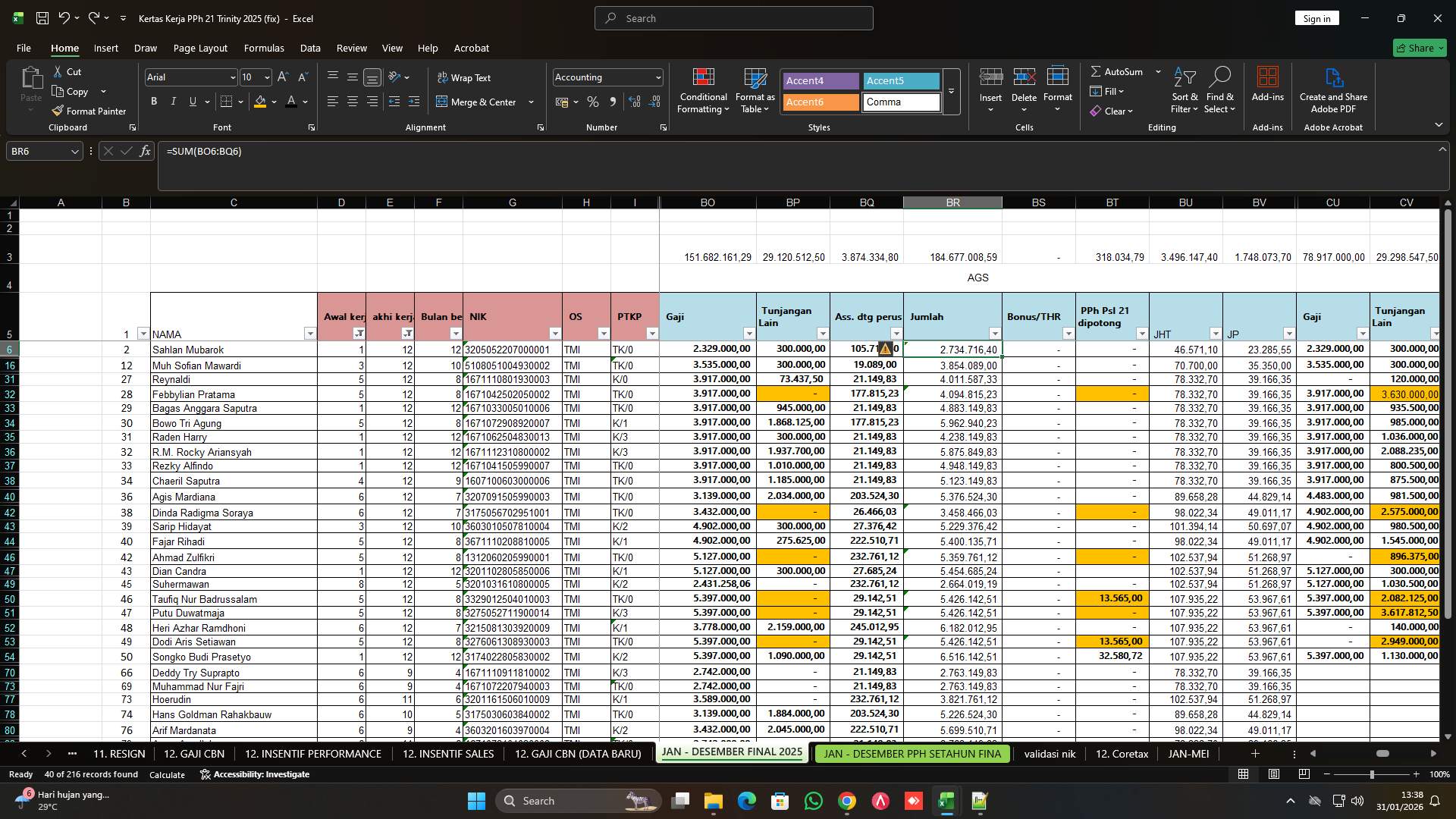Click the green Share button
Screen dimensions: 1456x819
point(1420,47)
